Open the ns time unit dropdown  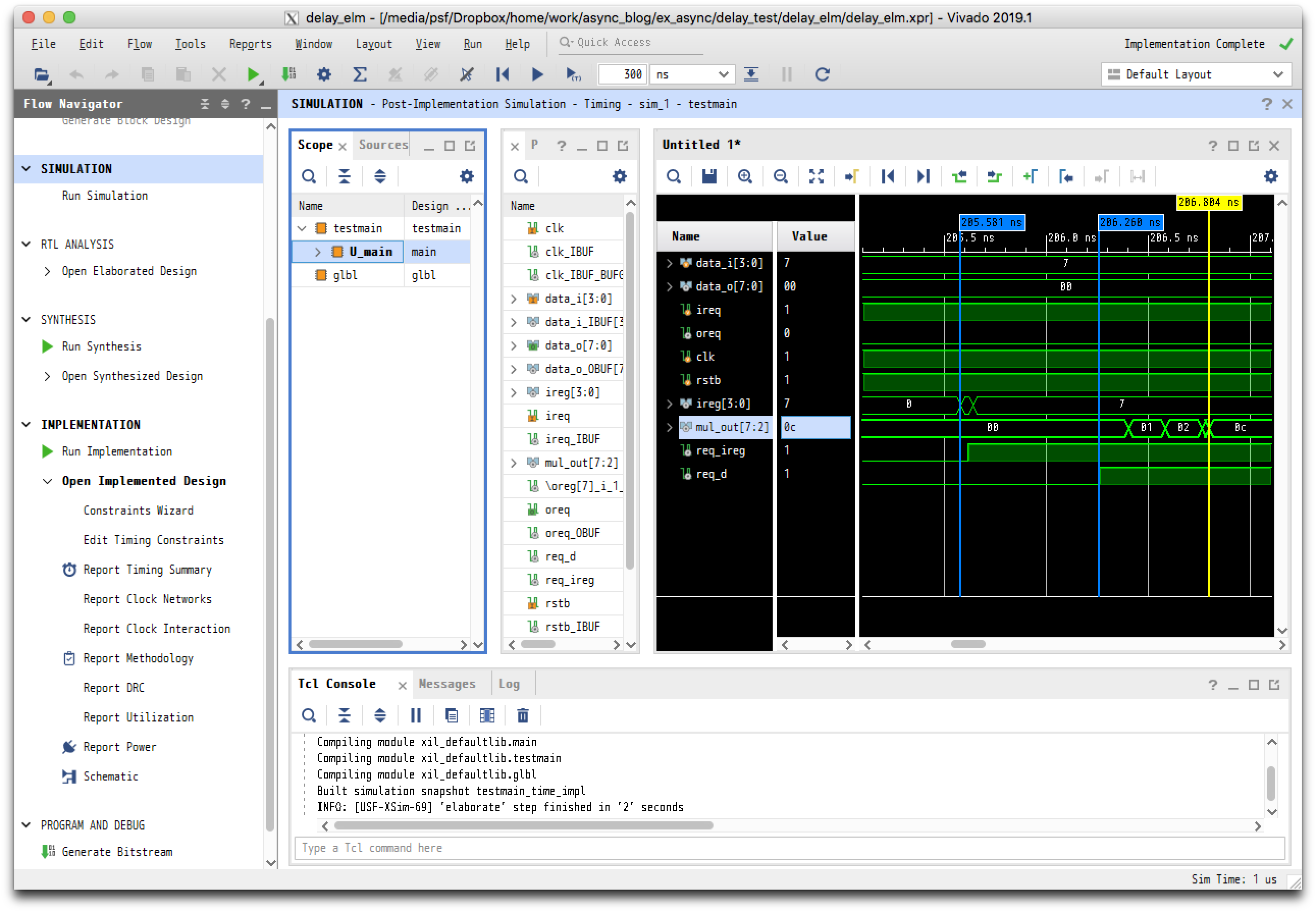(x=692, y=74)
